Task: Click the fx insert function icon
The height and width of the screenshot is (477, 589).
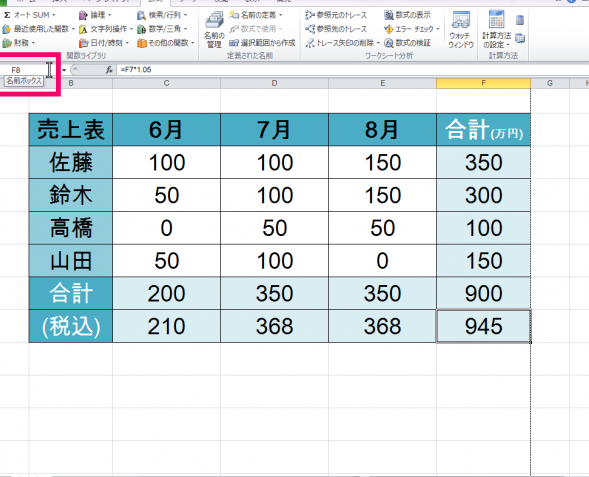Action: (109, 69)
